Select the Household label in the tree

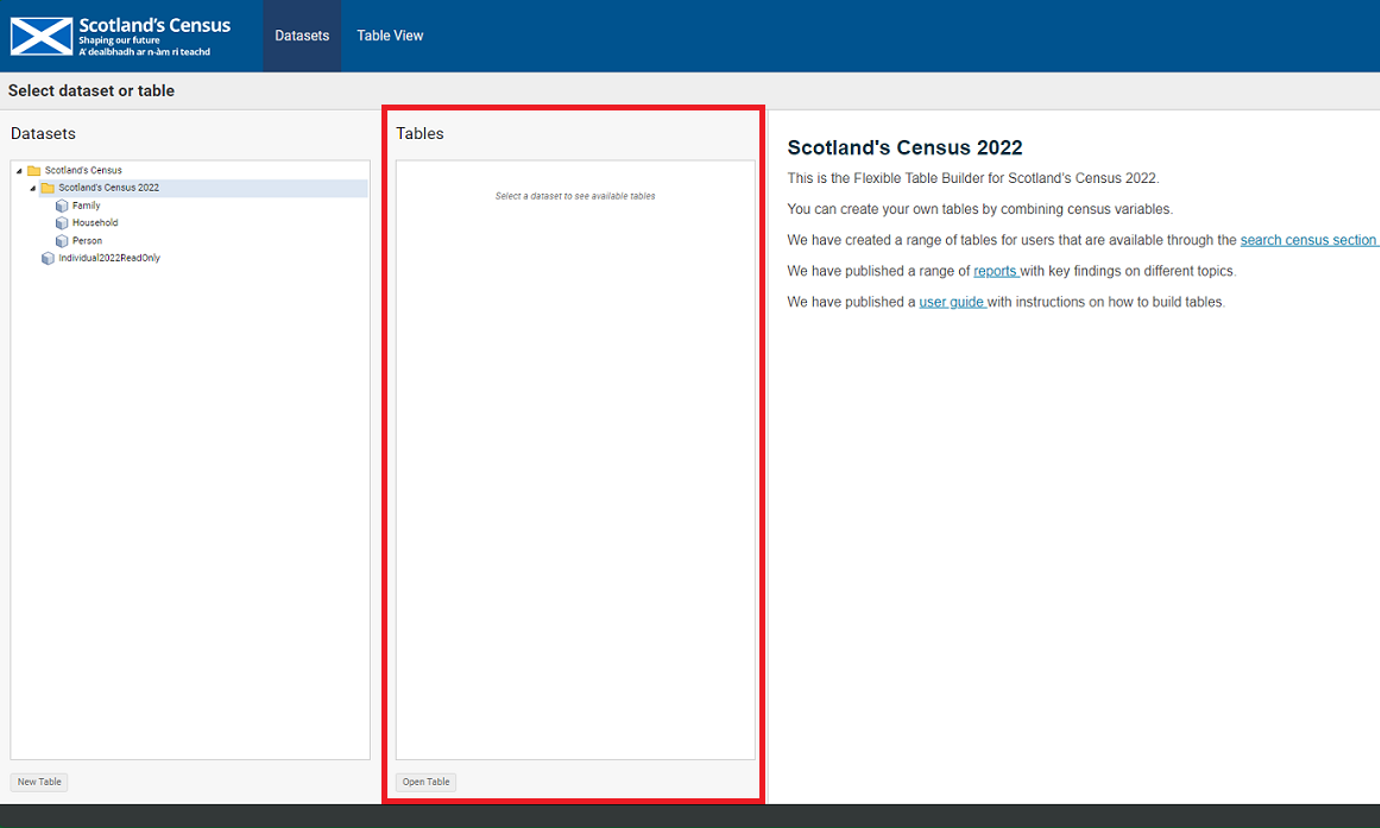click(x=95, y=223)
